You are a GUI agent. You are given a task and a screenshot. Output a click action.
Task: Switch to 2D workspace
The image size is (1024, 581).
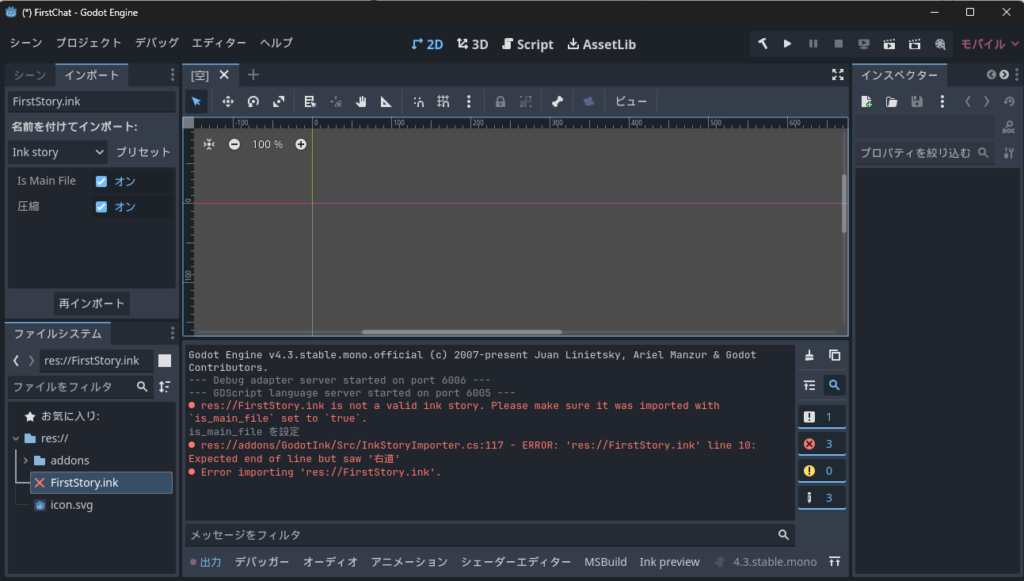(427, 44)
